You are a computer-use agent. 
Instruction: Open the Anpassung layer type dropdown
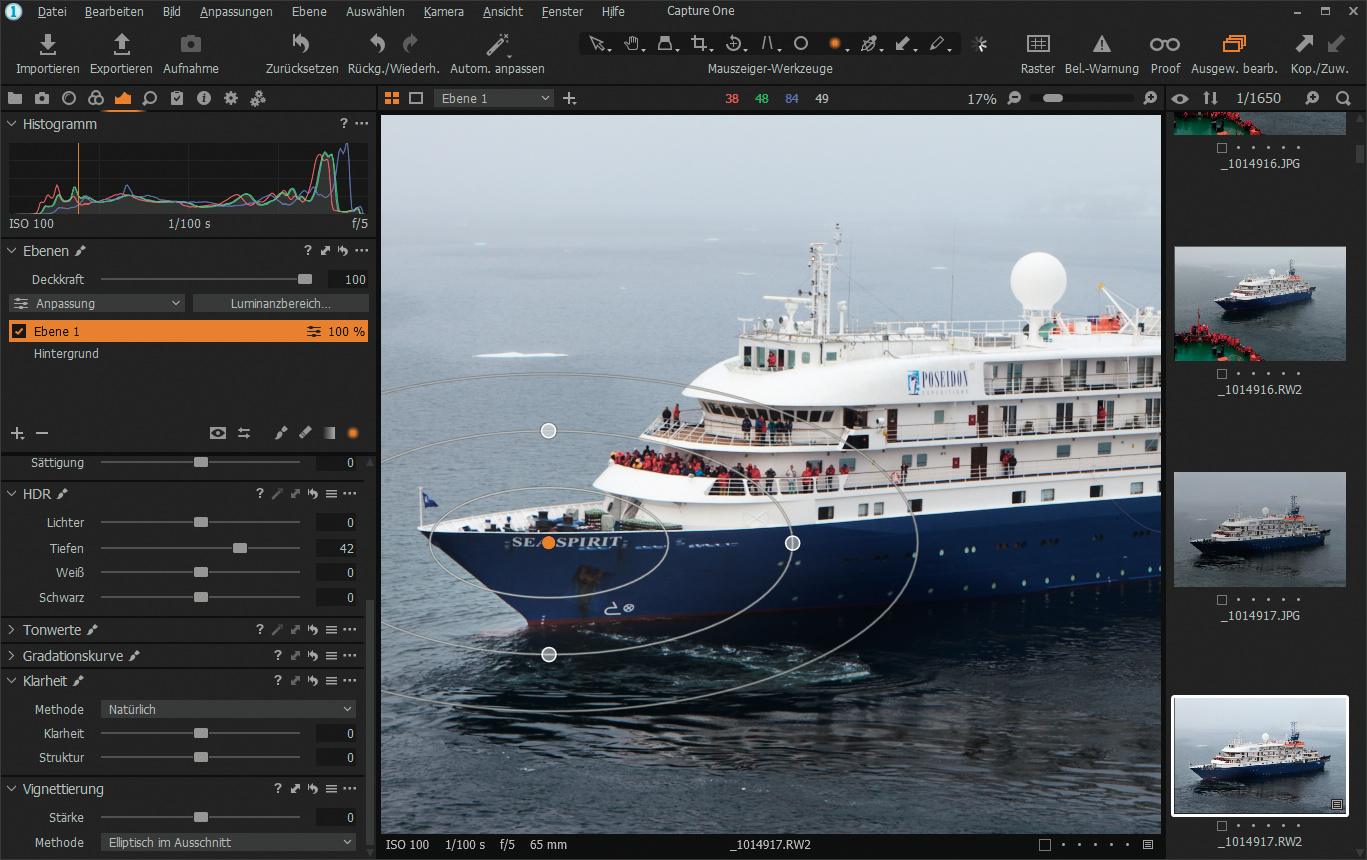pyautogui.click(x=97, y=303)
